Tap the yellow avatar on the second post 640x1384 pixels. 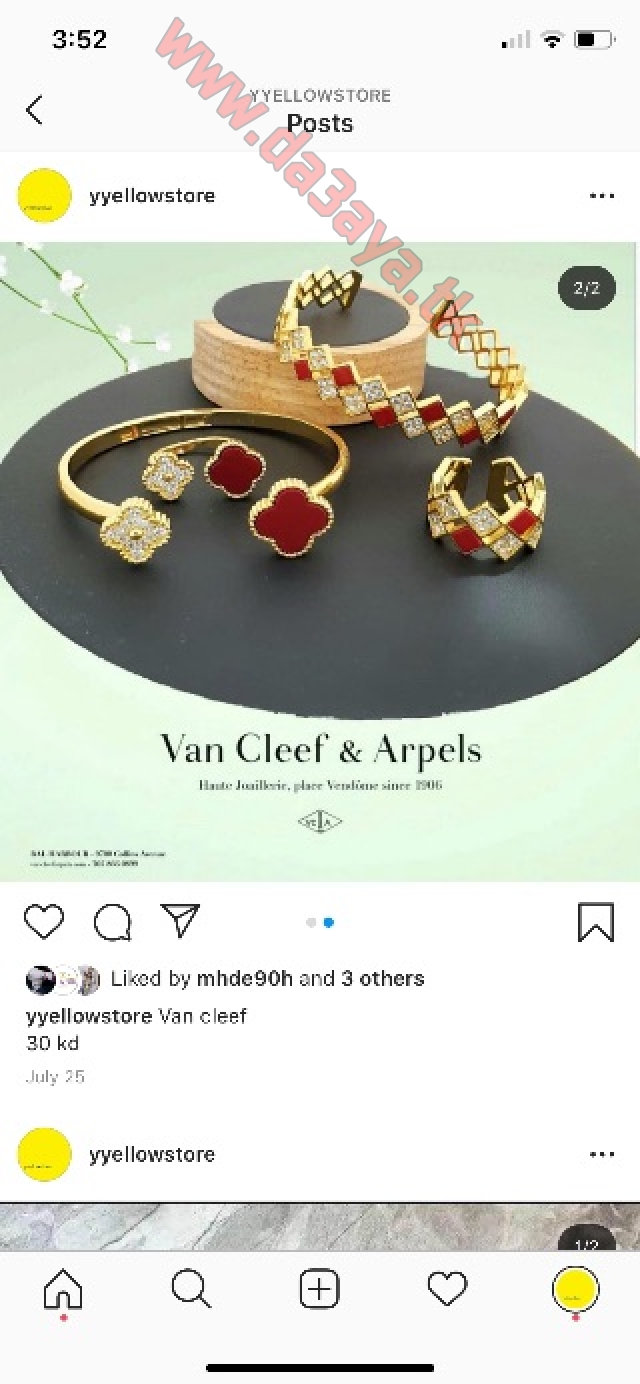(45, 1154)
